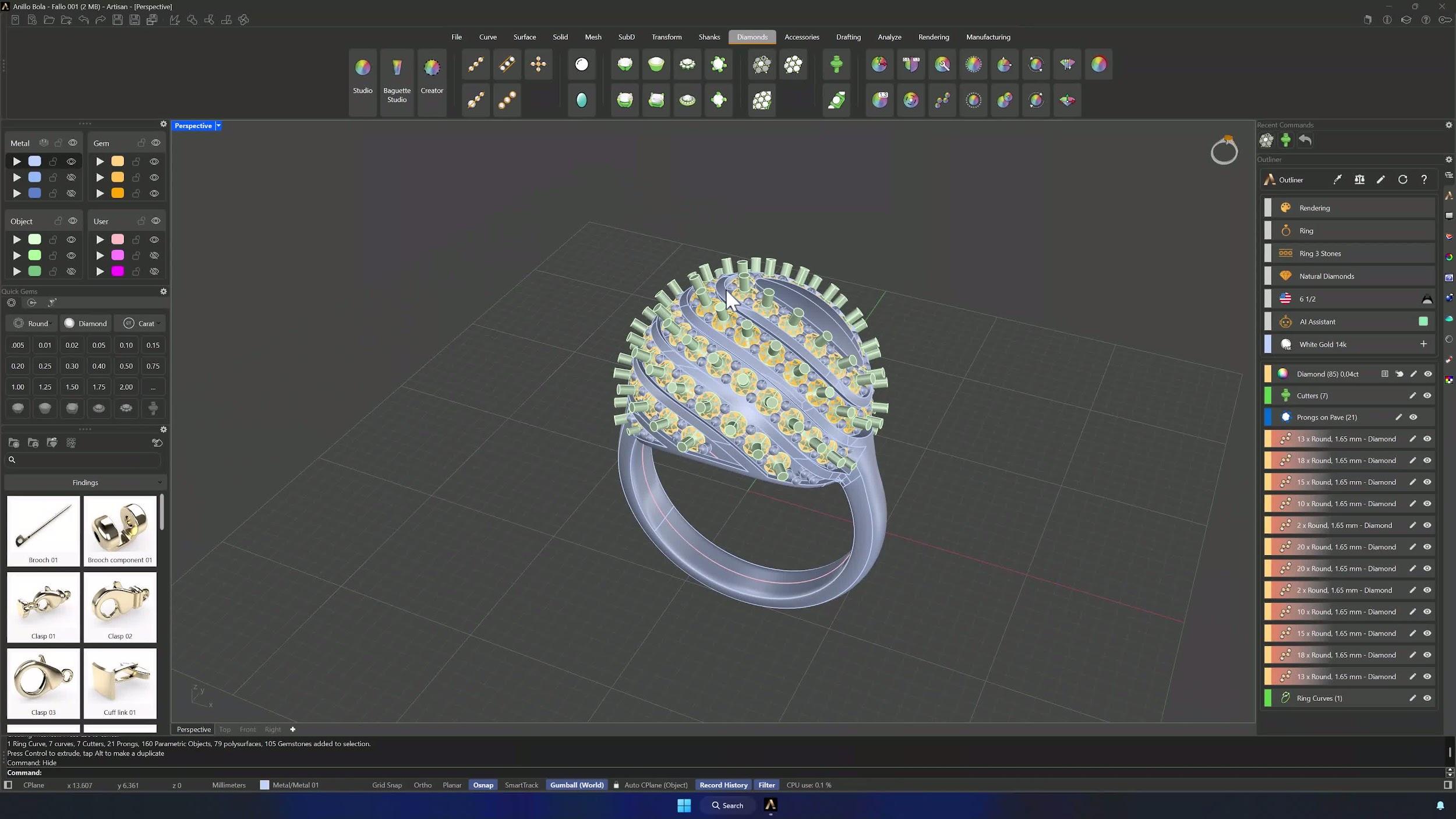Click the pave gems icon in Recent Commands
Image resolution: width=1456 pixels, height=819 pixels.
pos(1266,140)
